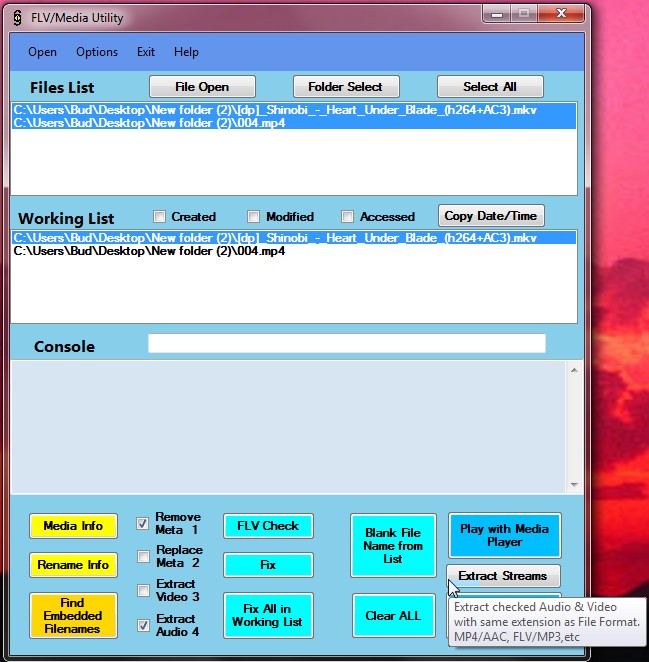Enable the Modified checkbox
Screen dimensions: 649x662
pyautogui.click(x=253, y=217)
